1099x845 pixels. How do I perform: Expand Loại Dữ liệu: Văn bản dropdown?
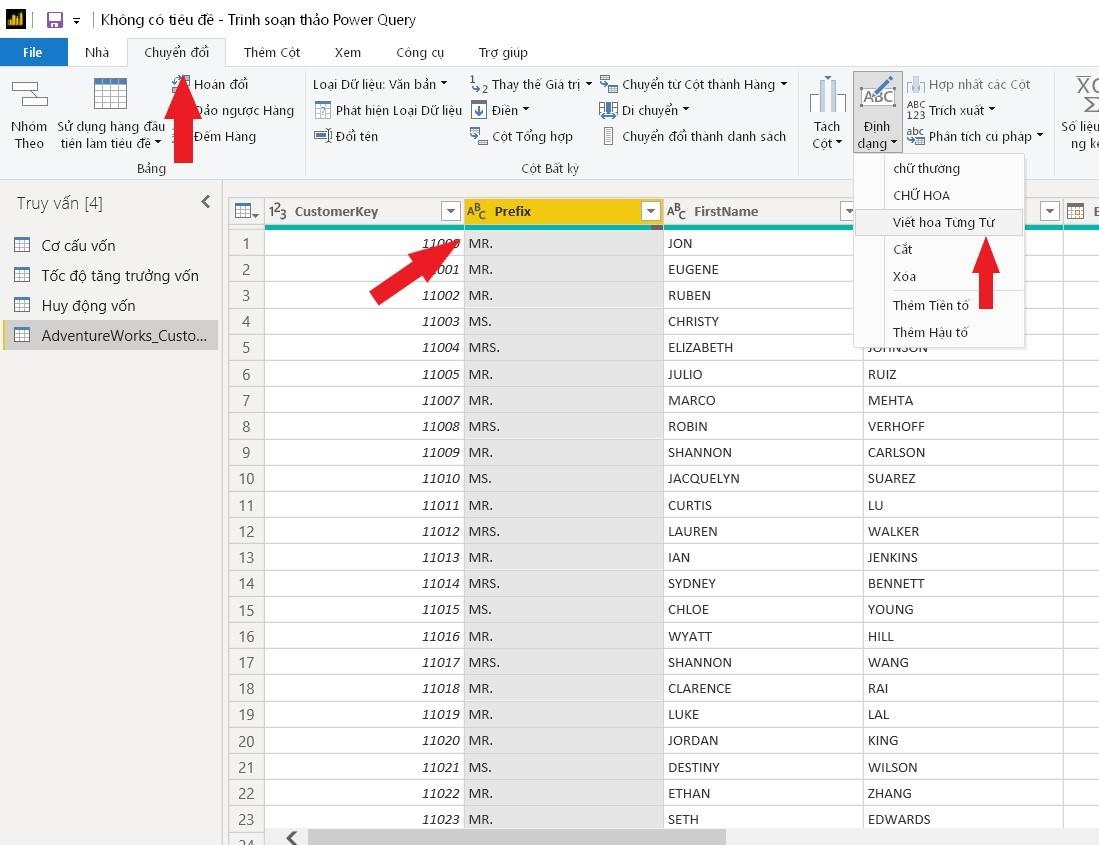[380, 84]
